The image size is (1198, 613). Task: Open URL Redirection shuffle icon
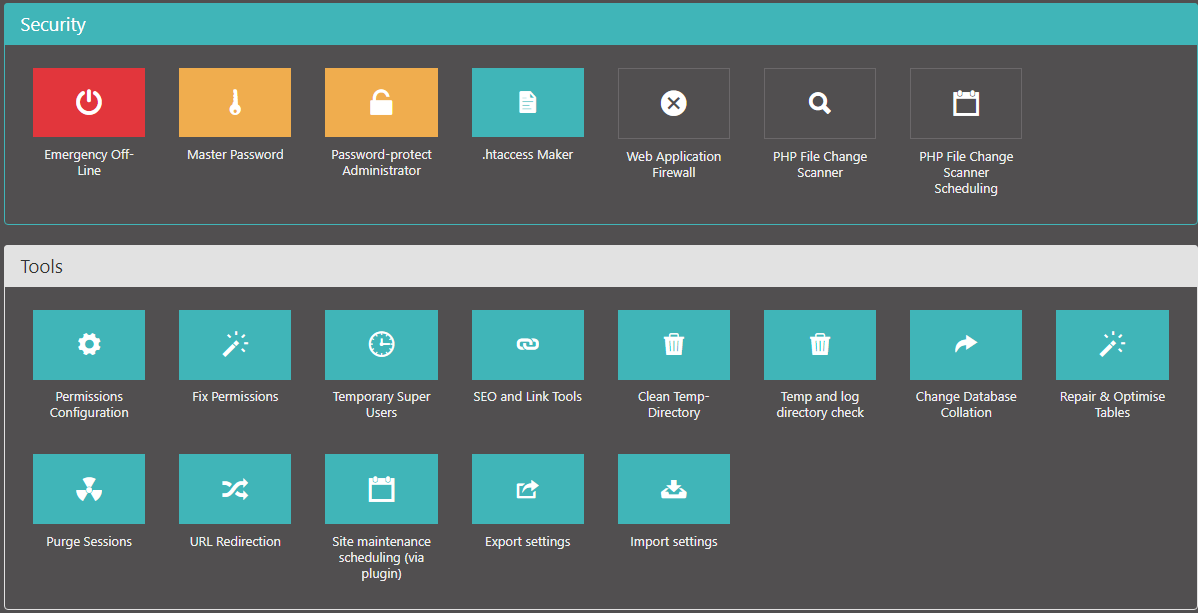235,489
